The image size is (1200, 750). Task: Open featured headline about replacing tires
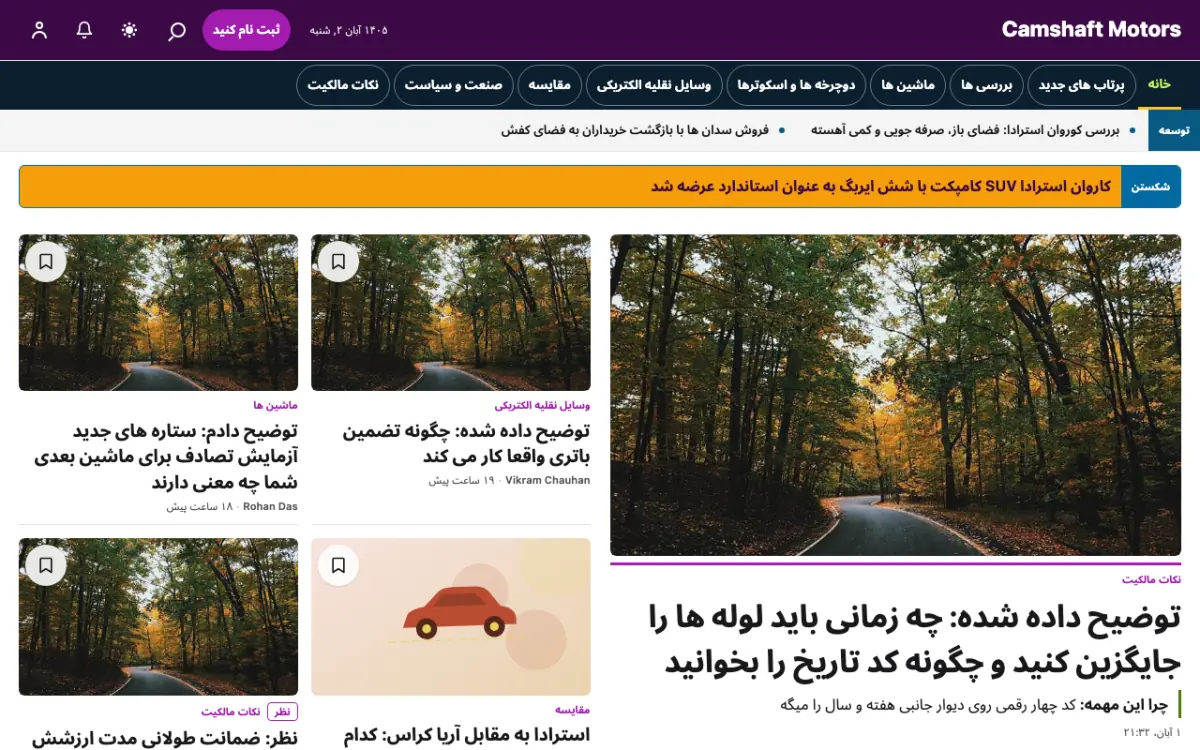pos(915,640)
